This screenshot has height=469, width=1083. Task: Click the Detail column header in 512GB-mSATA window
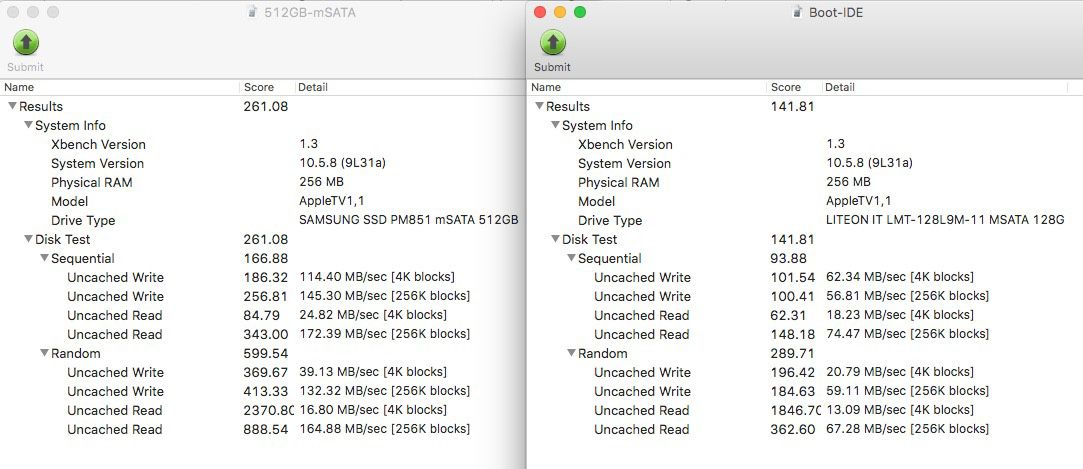[409, 87]
